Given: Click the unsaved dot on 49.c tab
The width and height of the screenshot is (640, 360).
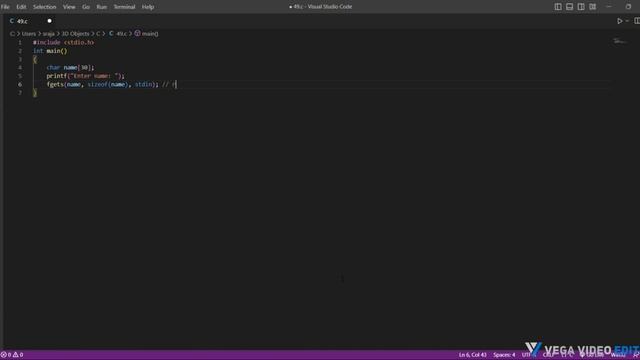Looking at the screenshot, I should (49, 21).
